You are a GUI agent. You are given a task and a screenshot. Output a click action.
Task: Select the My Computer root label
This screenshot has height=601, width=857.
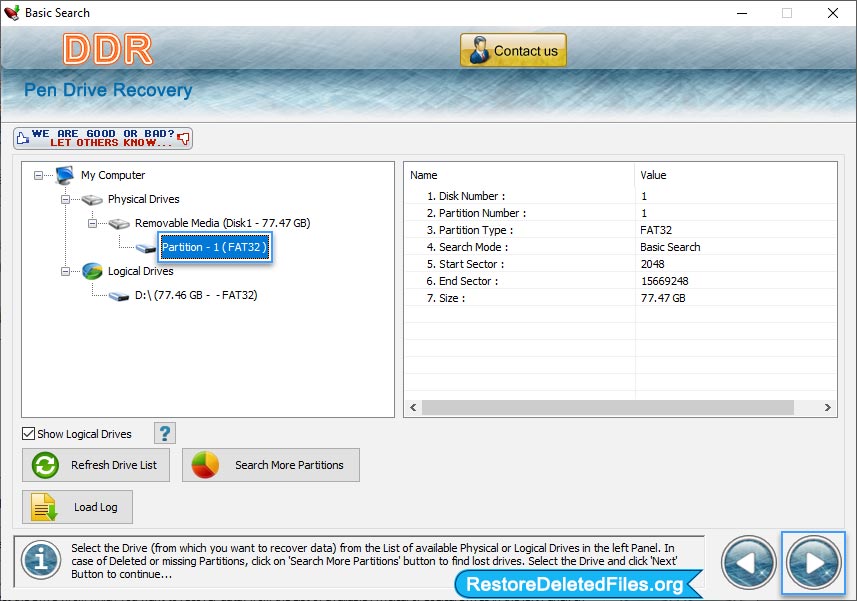(x=113, y=175)
